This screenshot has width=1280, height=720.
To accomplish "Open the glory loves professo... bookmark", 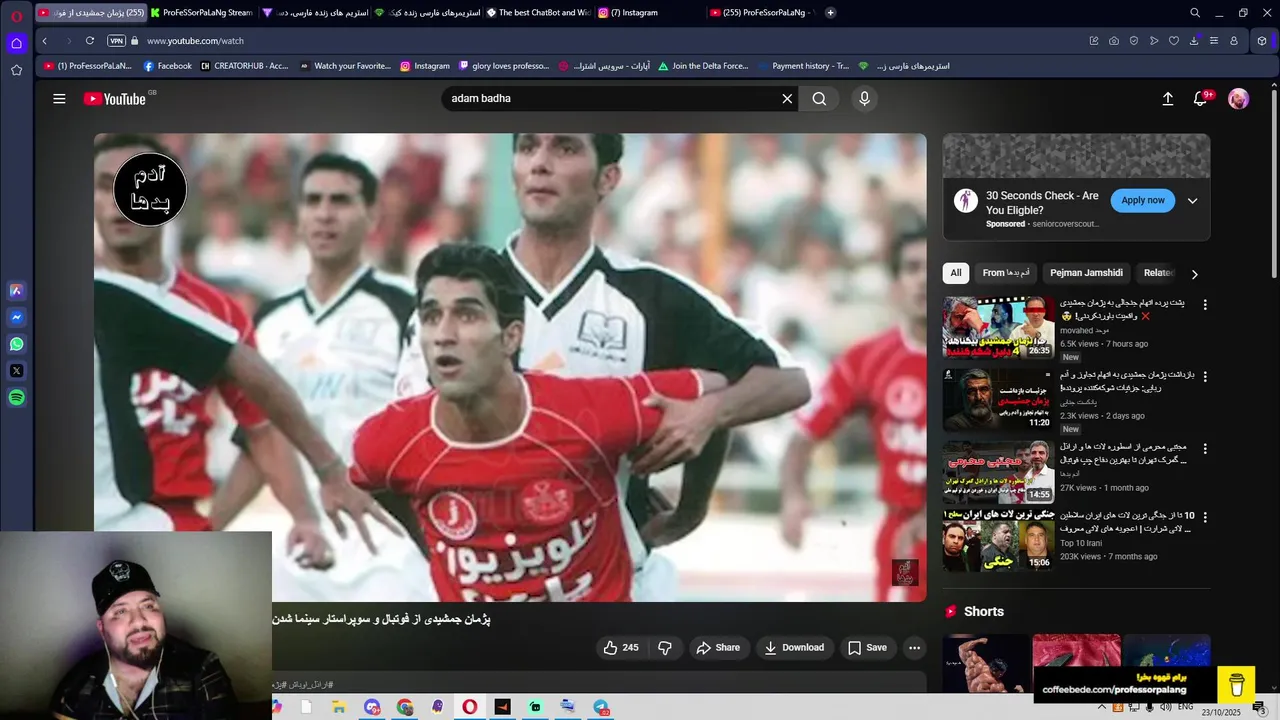I will pos(504,66).
